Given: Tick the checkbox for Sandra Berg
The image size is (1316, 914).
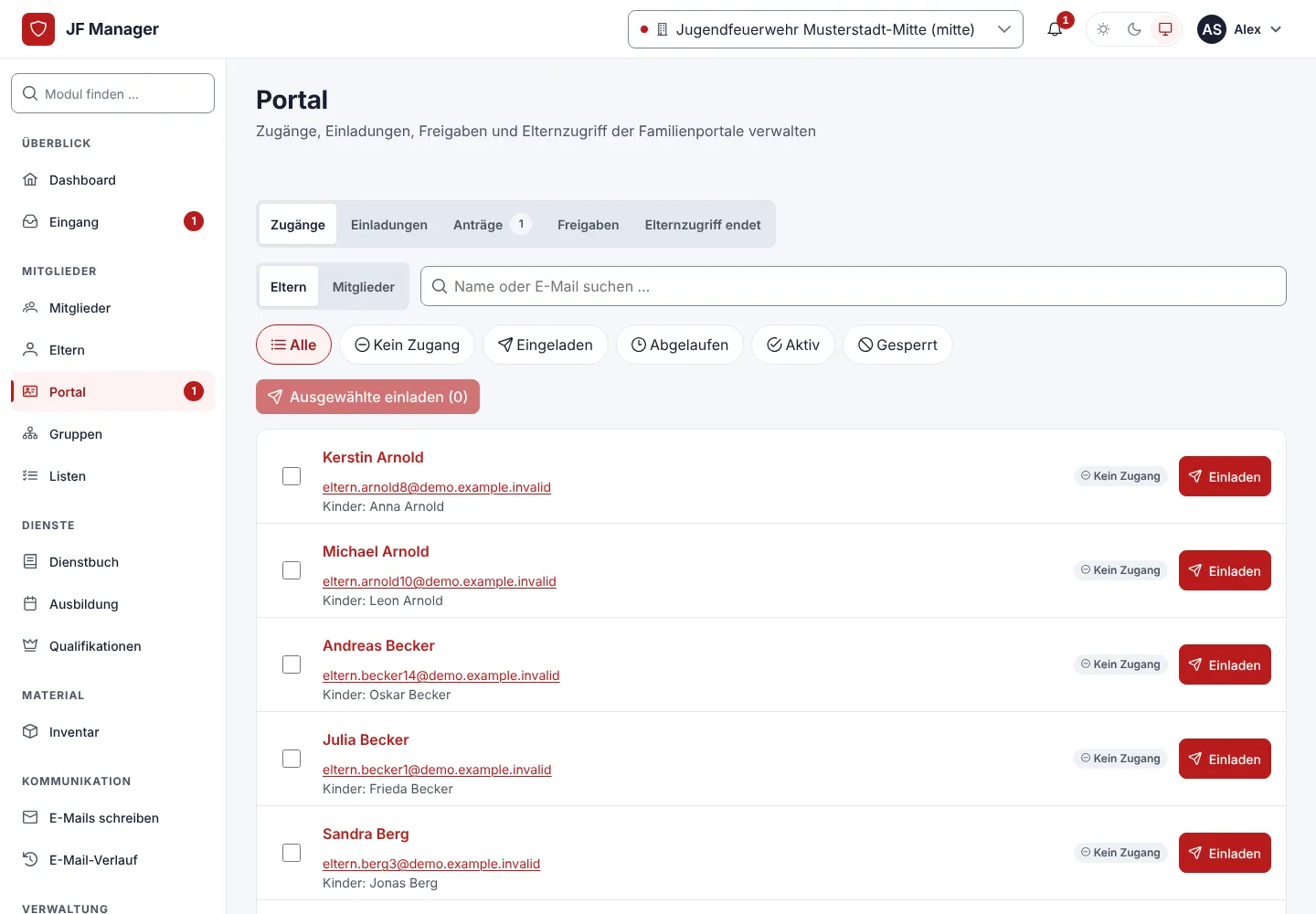Looking at the screenshot, I should (292, 853).
